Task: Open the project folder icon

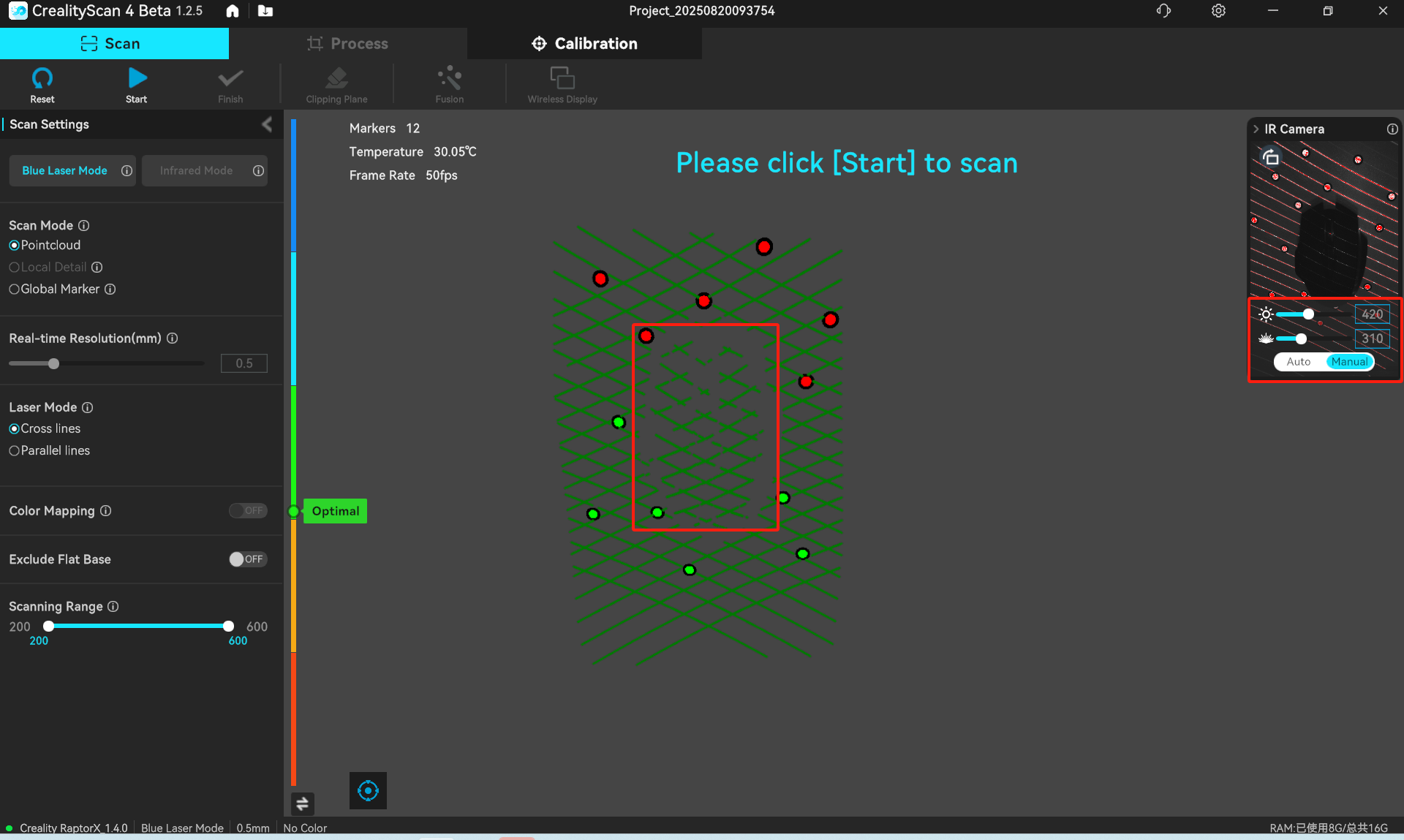Action: click(265, 11)
